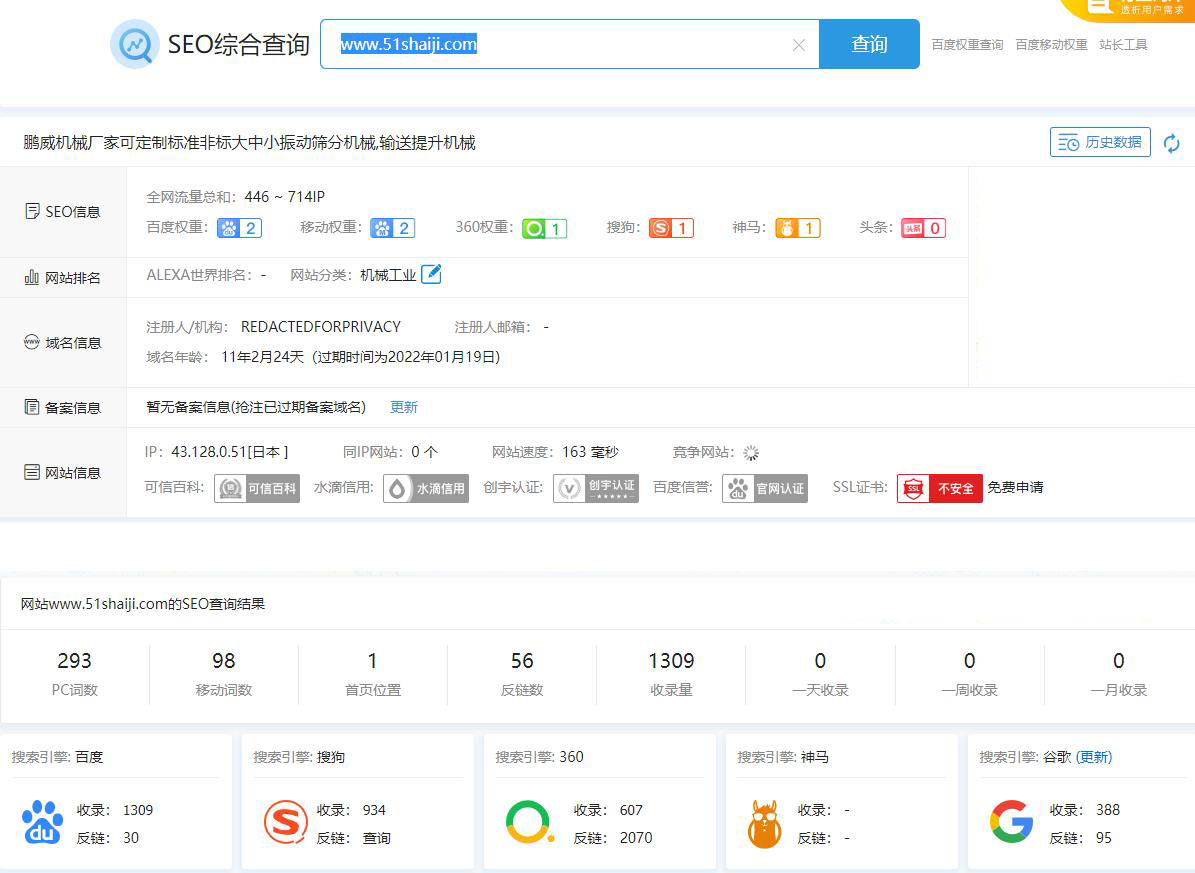Click the 官网认证 verification badge

pos(765,488)
